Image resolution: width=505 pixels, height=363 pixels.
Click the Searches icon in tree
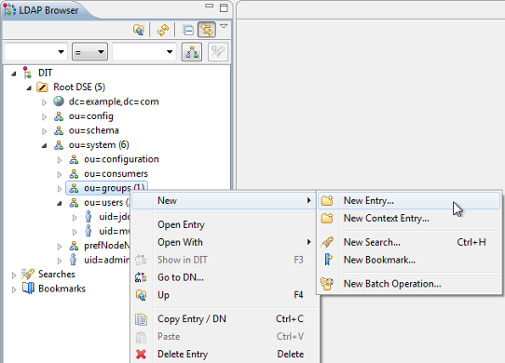click(x=28, y=274)
